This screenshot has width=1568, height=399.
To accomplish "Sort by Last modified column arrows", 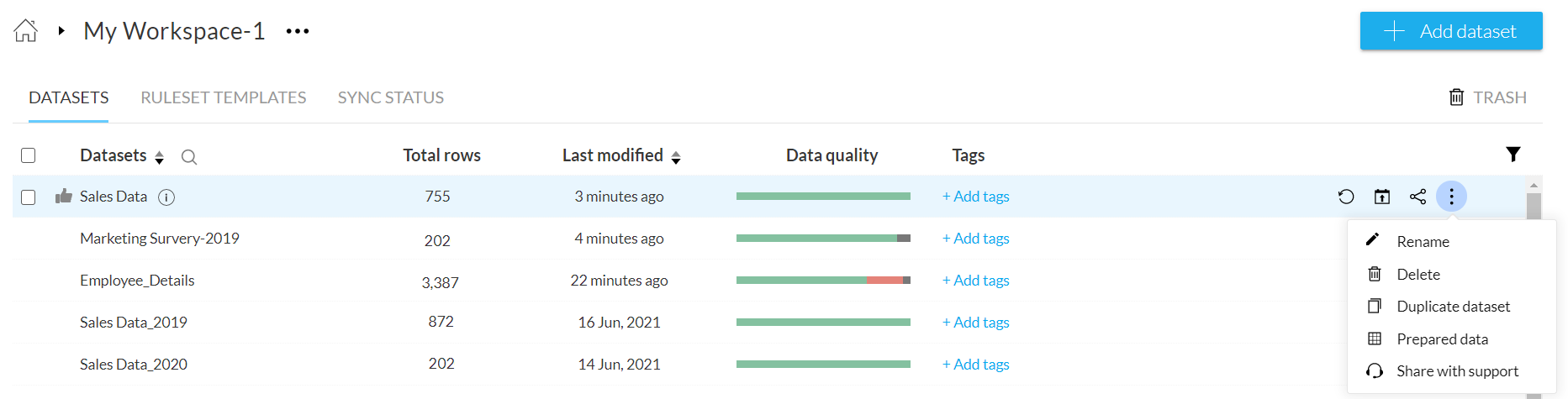I will pos(676,157).
